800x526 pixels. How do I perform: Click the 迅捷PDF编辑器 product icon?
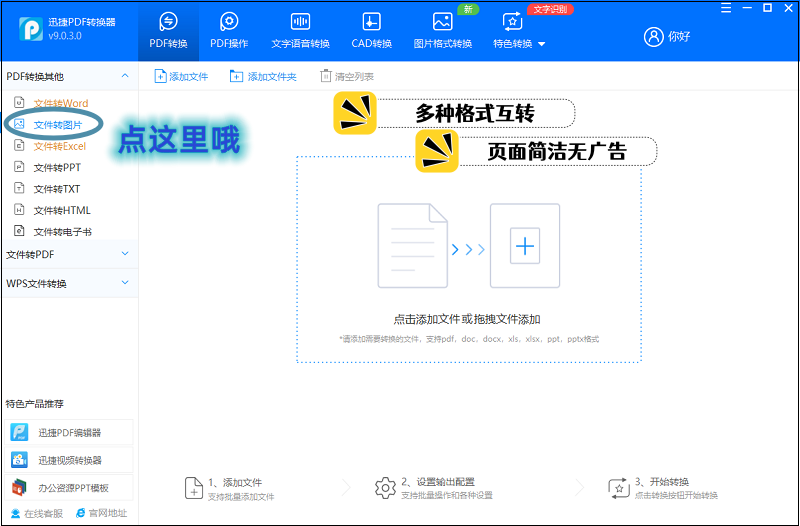[19, 433]
